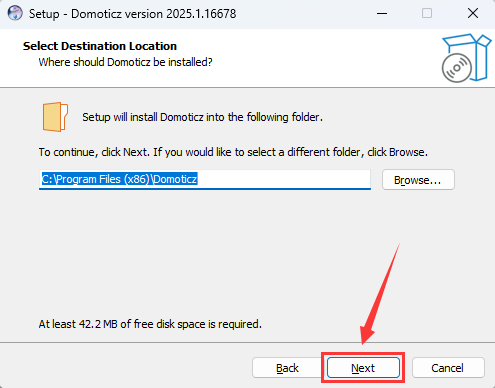Click the 'To continue, click Next' instruction
495x388 pixels.
233,152
